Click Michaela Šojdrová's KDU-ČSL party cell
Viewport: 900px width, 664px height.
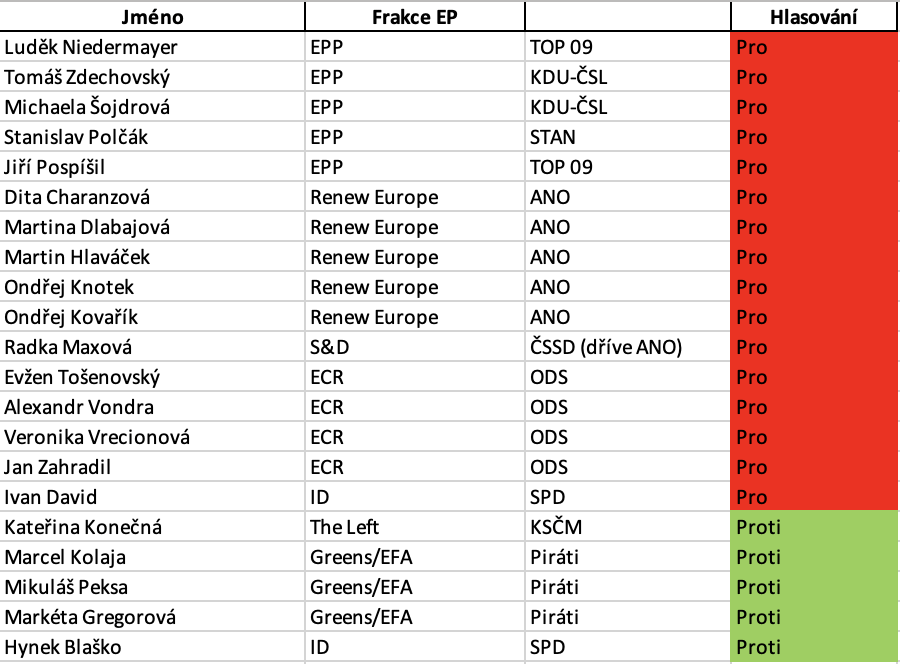[627, 107]
